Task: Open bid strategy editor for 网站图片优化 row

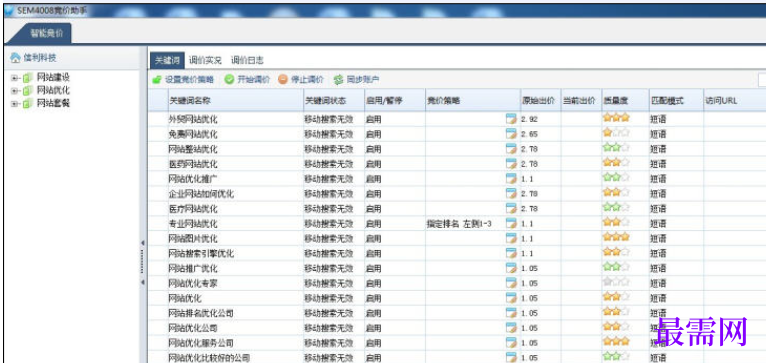Action: click(x=511, y=238)
